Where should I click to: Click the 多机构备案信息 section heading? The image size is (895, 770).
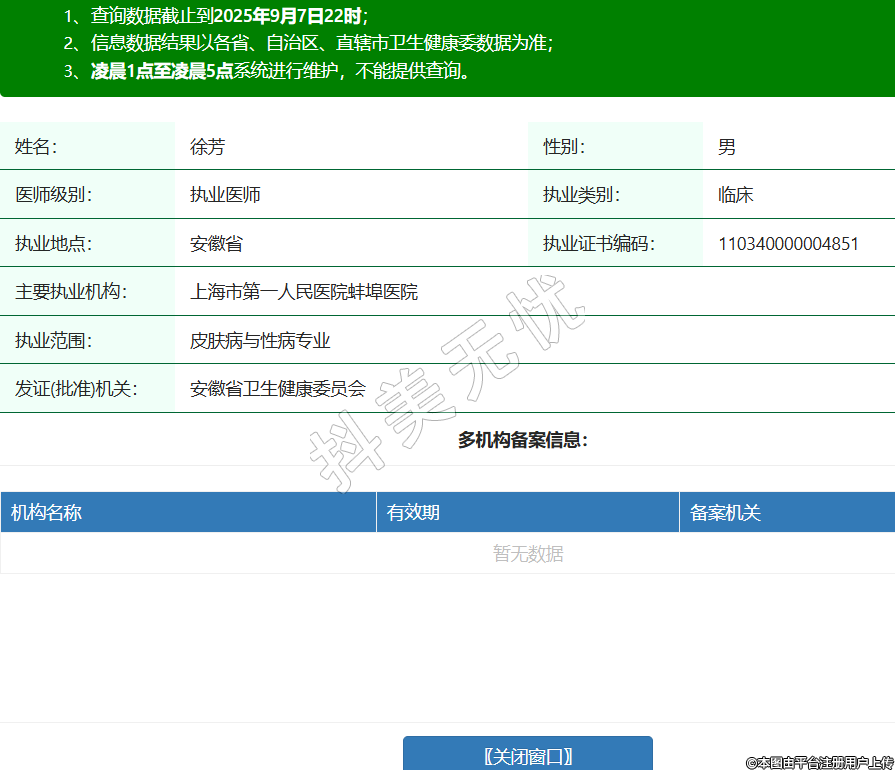[523, 440]
